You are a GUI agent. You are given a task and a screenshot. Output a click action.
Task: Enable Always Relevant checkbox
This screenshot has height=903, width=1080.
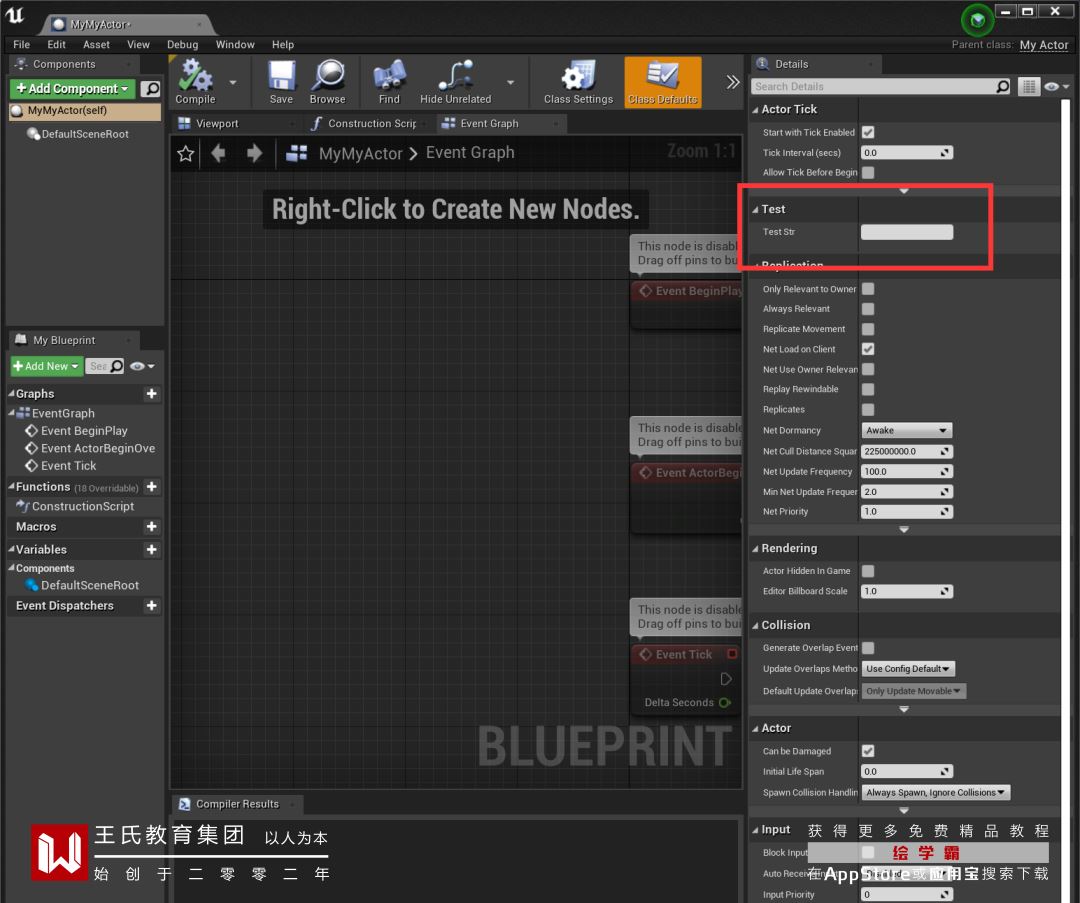tap(868, 309)
